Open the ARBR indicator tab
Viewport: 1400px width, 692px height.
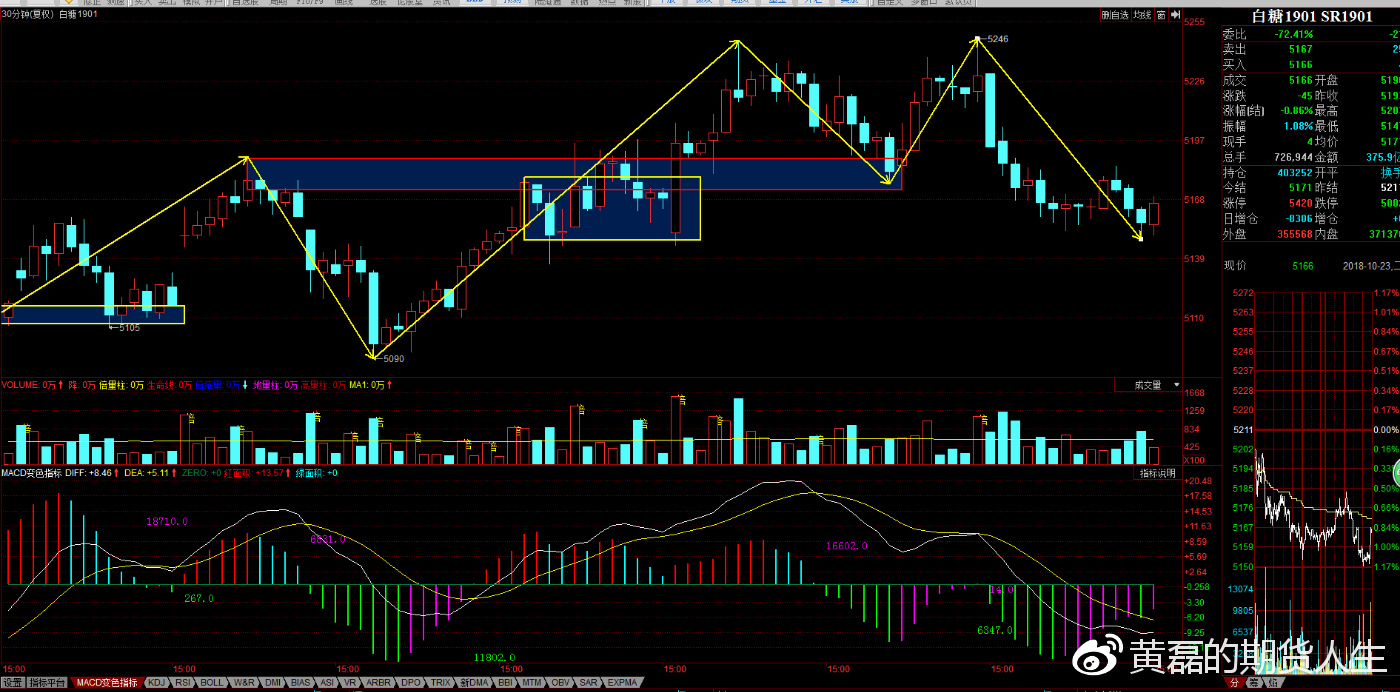point(378,683)
